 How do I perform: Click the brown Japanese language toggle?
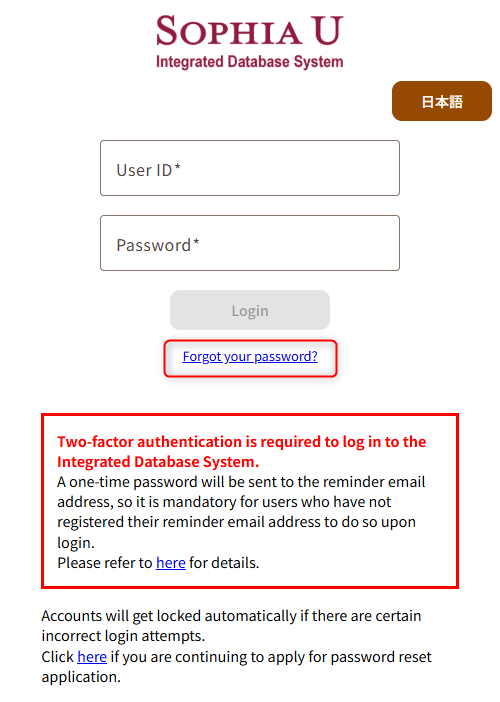442,101
